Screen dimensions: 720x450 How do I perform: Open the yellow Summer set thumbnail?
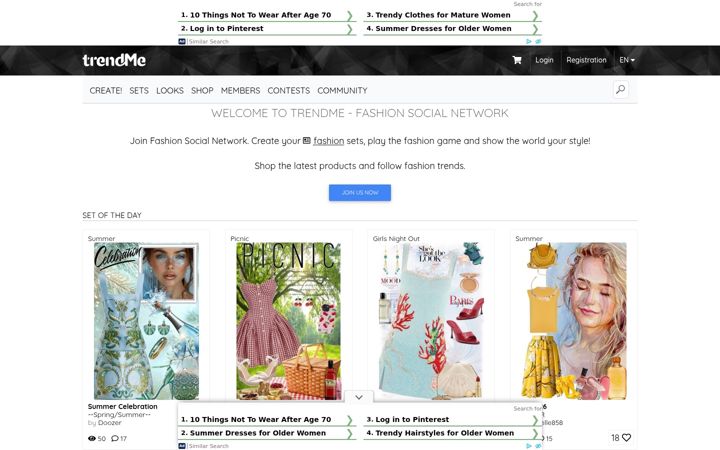[574, 321]
